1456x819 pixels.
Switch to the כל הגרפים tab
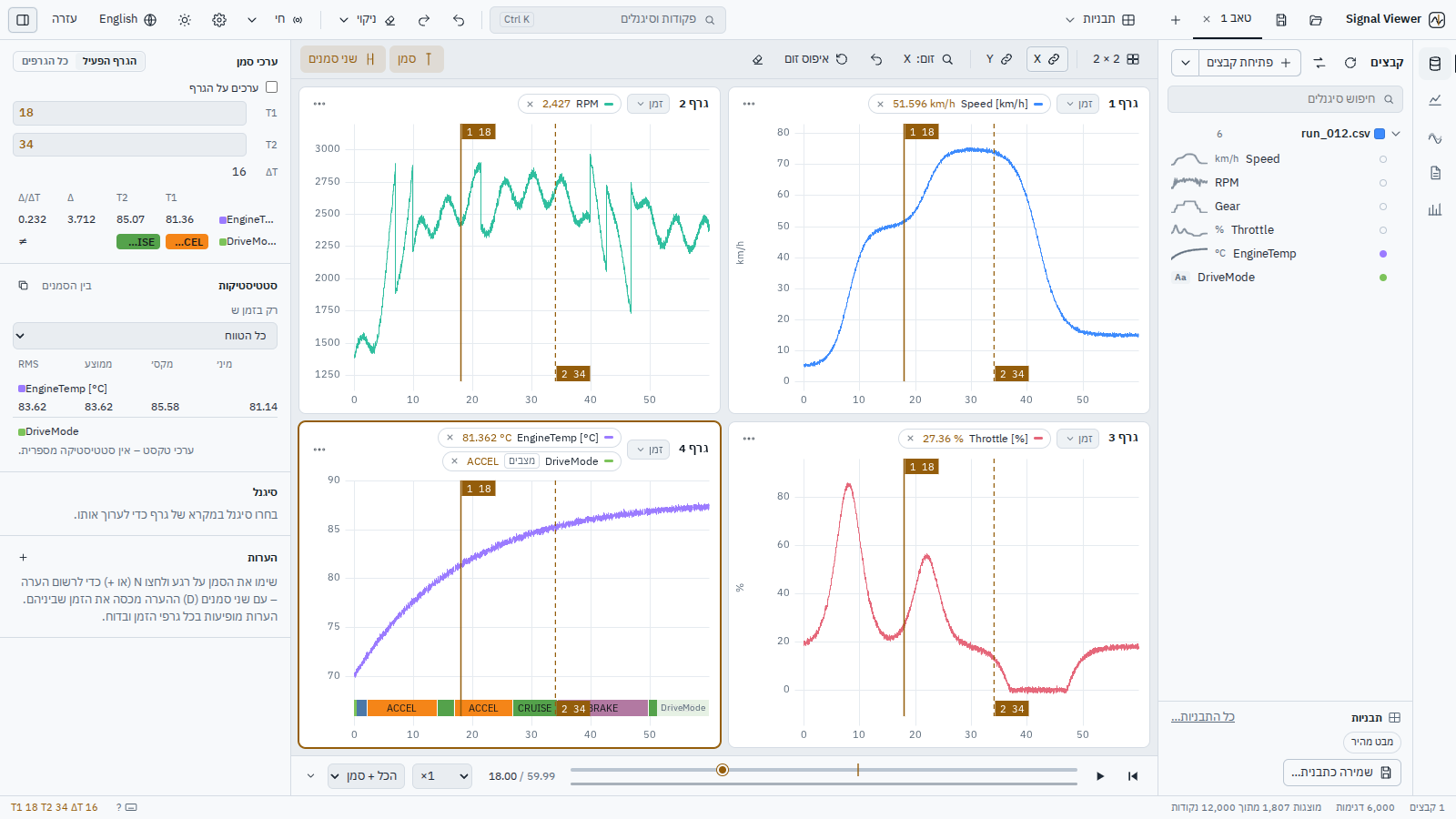pyautogui.click(x=45, y=61)
